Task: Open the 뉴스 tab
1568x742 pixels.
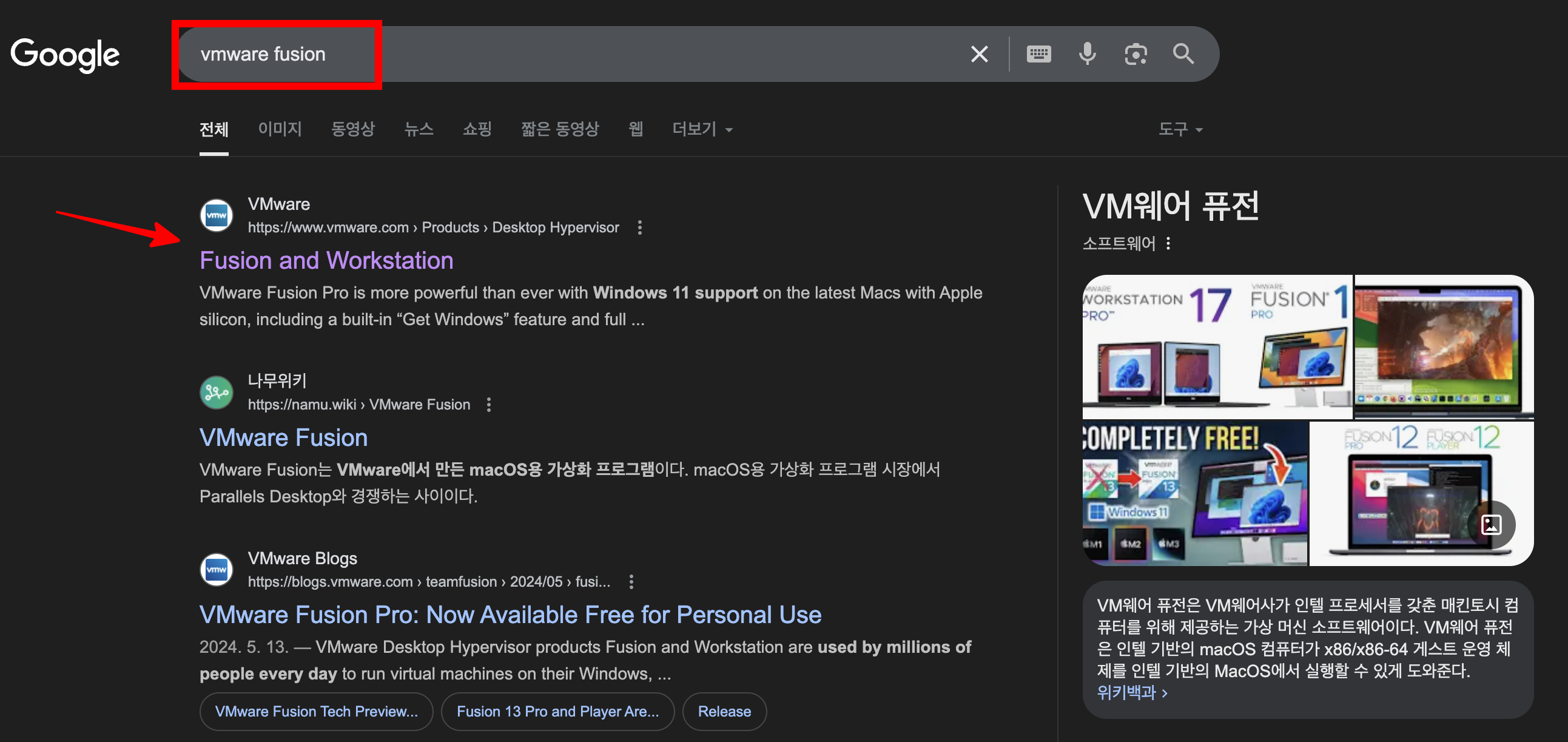Action: tap(419, 129)
